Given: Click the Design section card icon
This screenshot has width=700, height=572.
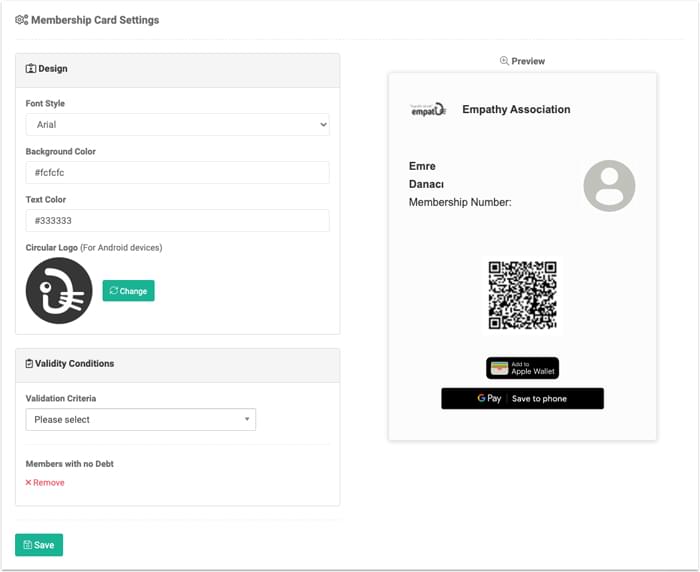Looking at the screenshot, I should pyautogui.click(x=31, y=69).
